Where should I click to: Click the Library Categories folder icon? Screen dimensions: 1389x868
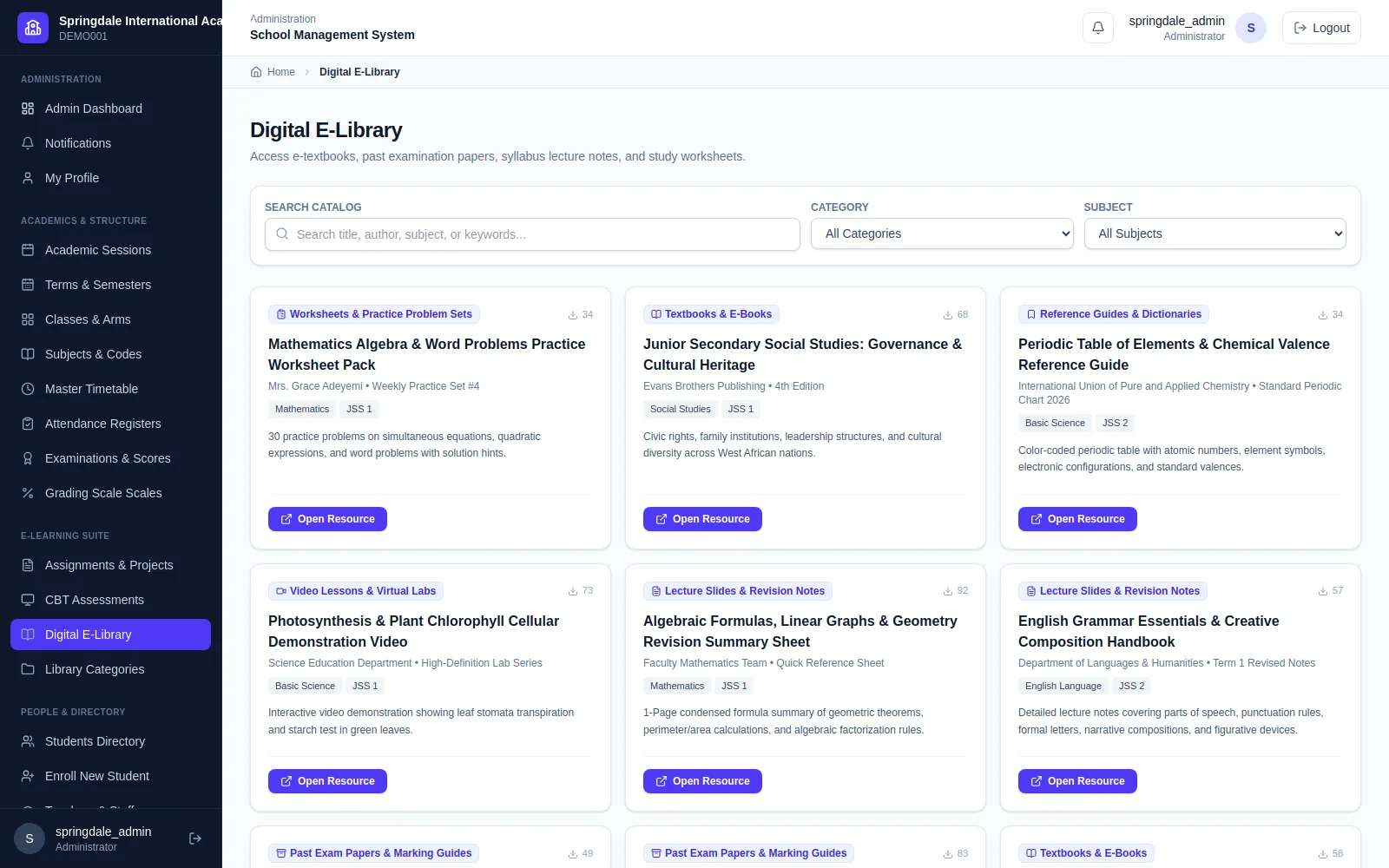click(28, 669)
